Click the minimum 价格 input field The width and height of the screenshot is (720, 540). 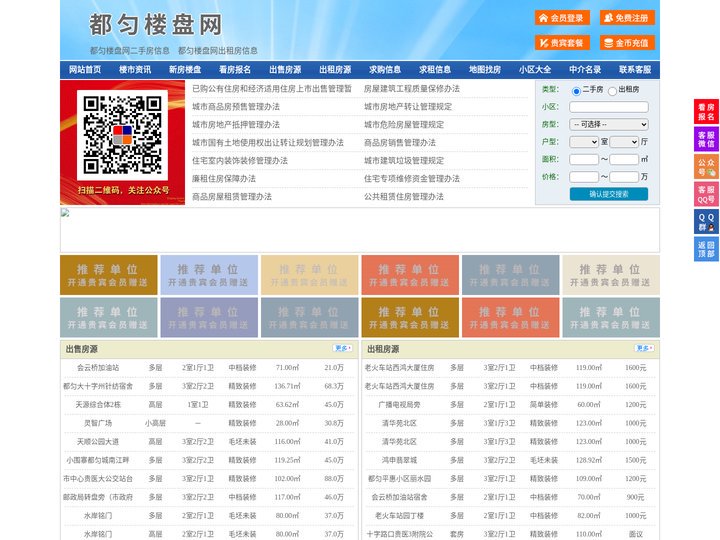584,177
